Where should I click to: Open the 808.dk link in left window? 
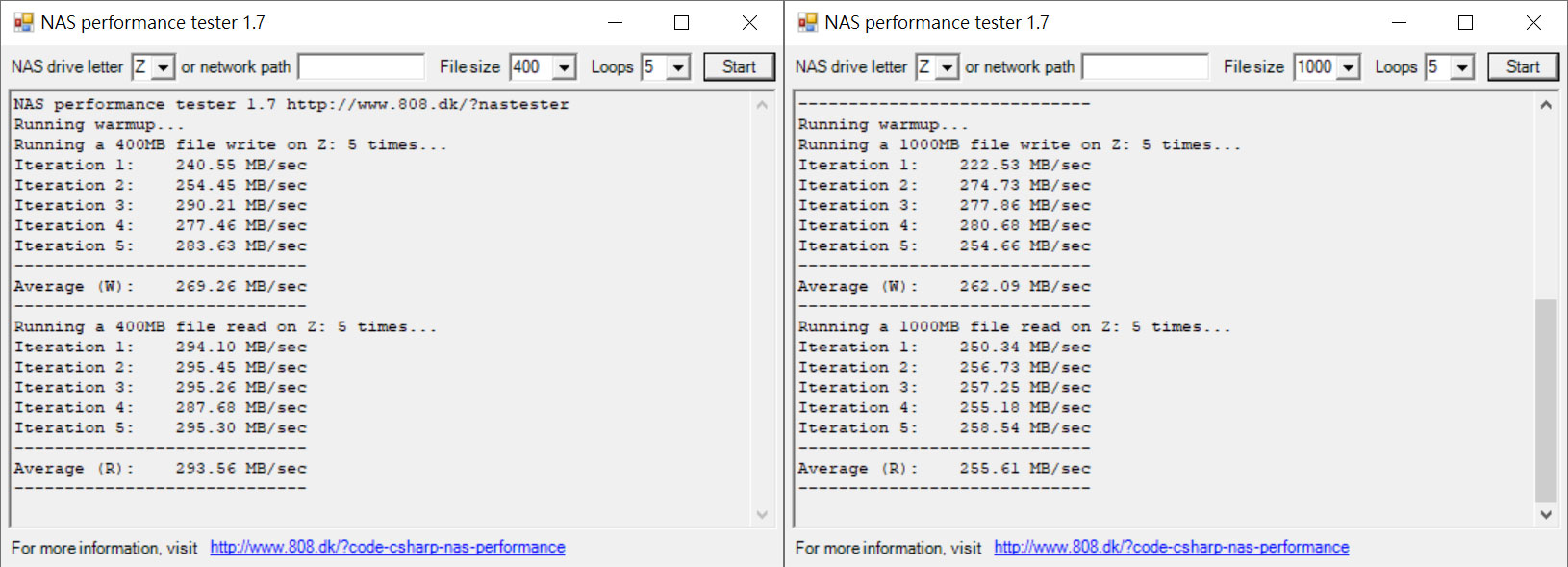(388, 547)
